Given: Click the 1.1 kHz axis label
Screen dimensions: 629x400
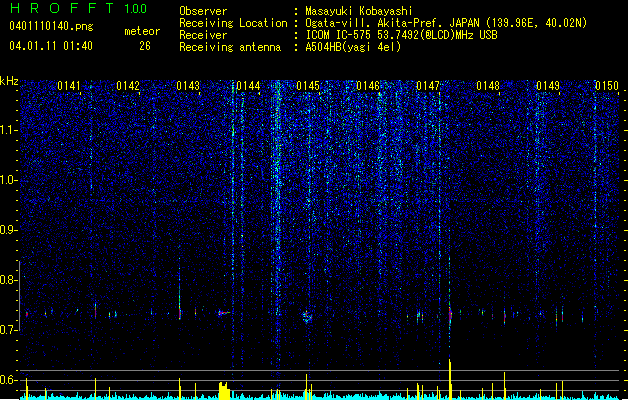Looking at the screenshot, I should (x=8, y=130).
